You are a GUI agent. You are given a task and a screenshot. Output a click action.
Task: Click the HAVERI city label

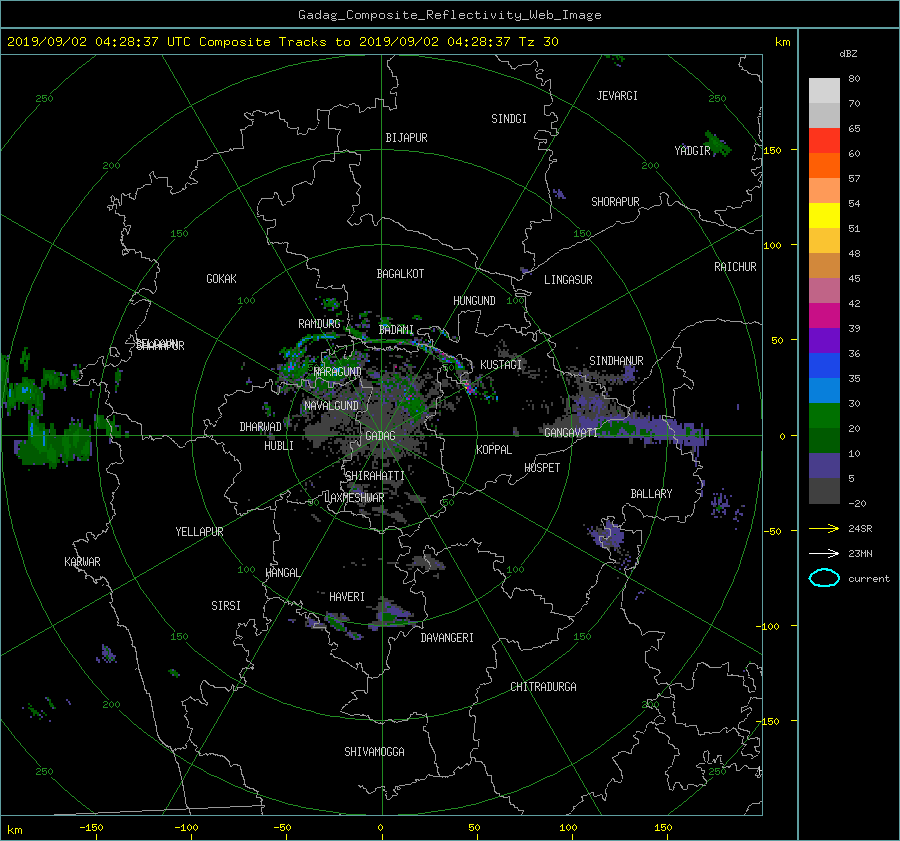(x=347, y=597)
